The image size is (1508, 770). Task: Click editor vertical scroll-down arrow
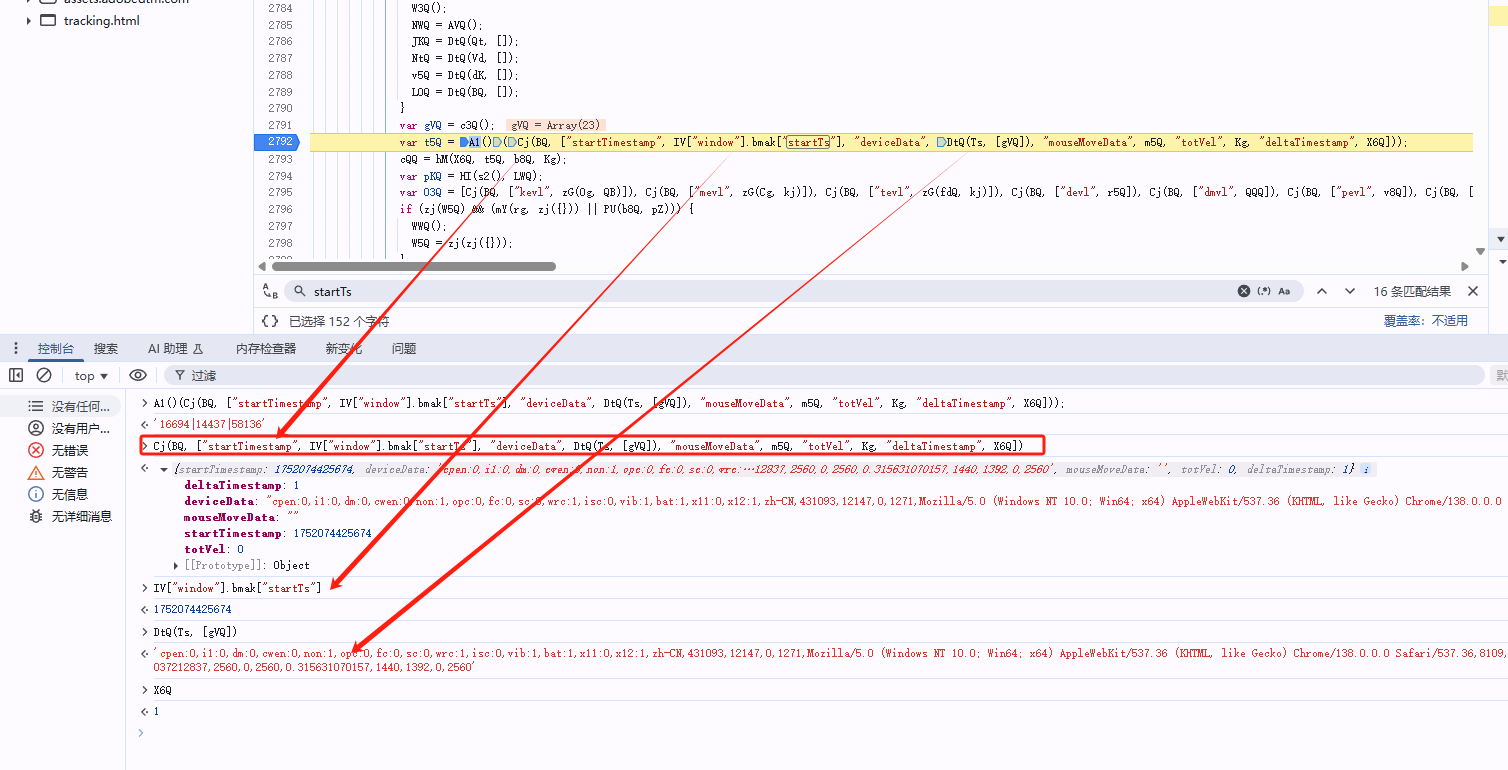click(x=1481, y=251)
